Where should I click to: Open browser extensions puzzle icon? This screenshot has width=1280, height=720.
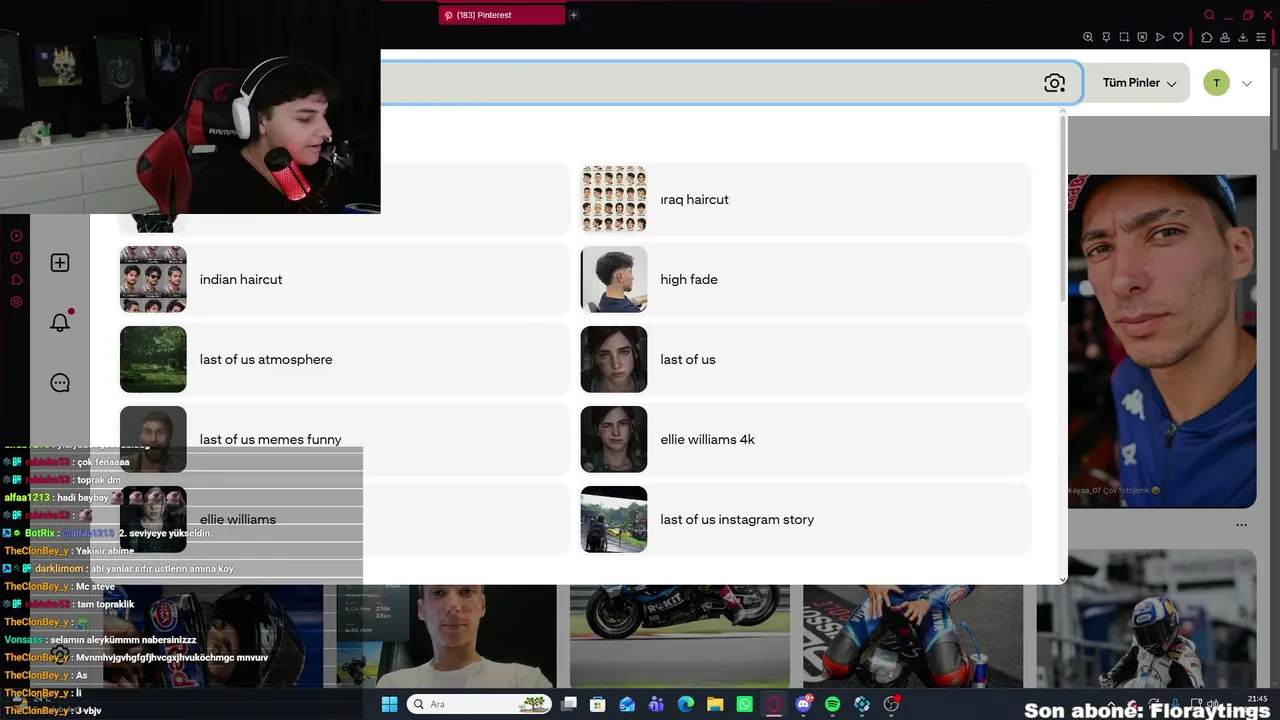(x=1207, y=37)
